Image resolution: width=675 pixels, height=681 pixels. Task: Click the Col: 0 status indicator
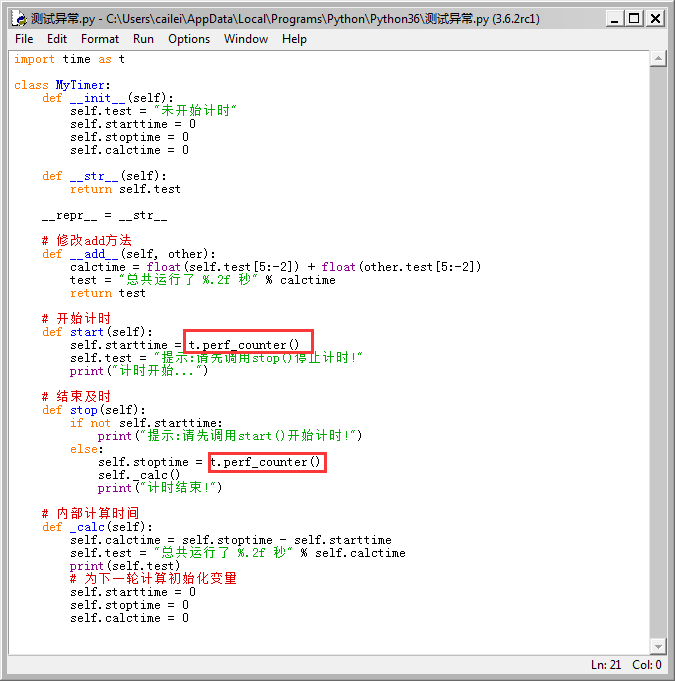(x=646, y=665)
